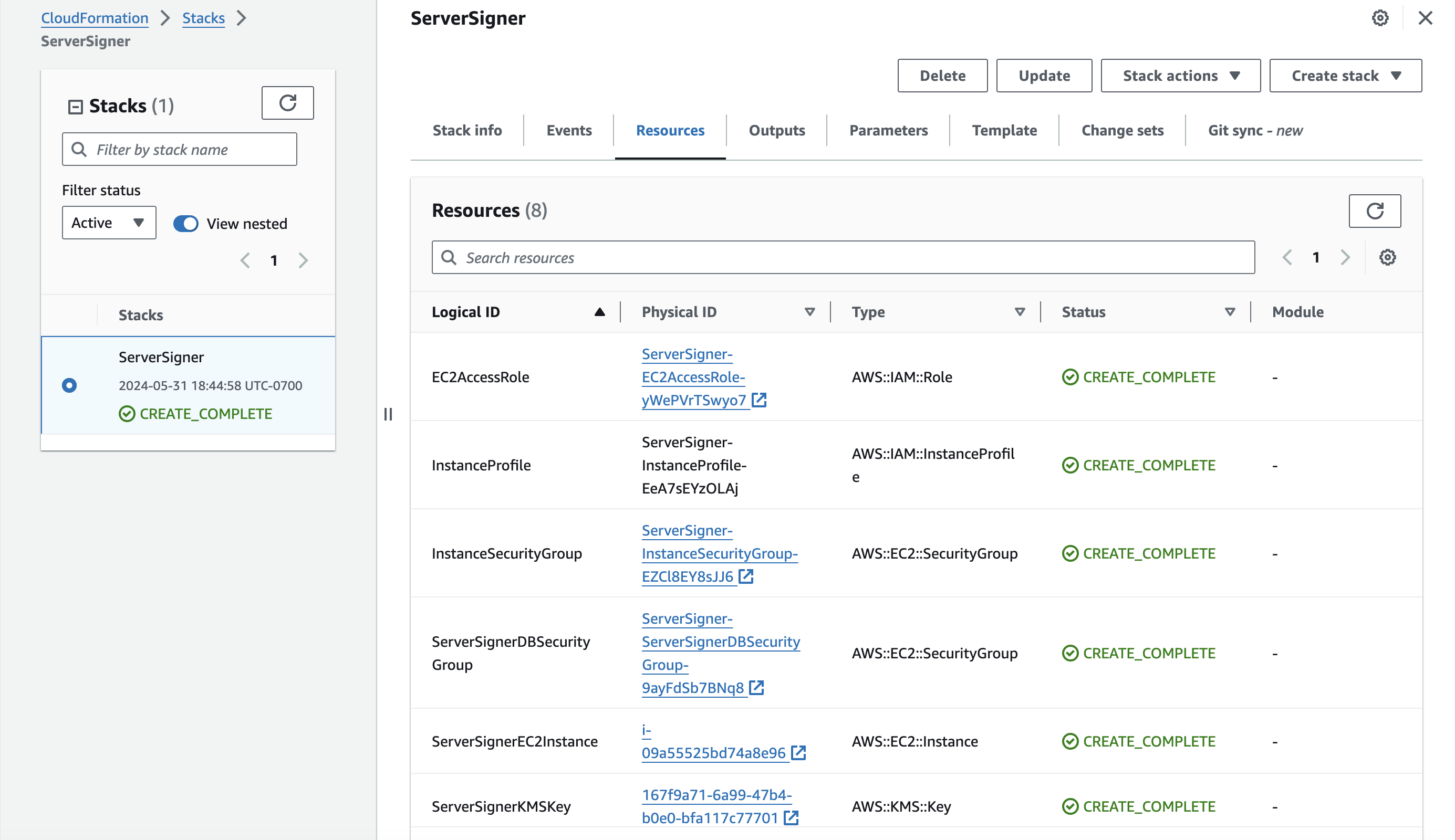Screen dimensions: 1455x840
Task: Click the Search resources field
Action: (x=843, y=257)
